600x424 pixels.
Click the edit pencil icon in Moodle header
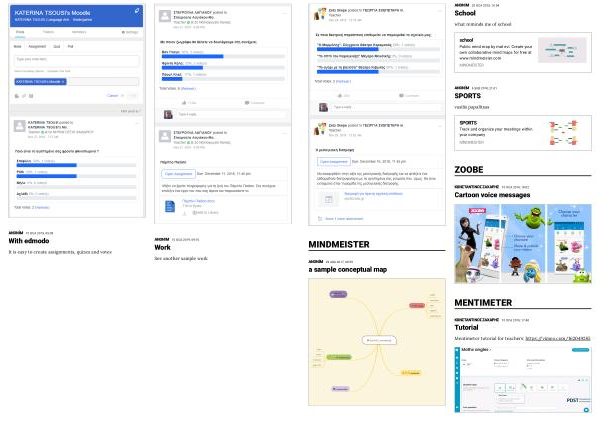point(136,11)
